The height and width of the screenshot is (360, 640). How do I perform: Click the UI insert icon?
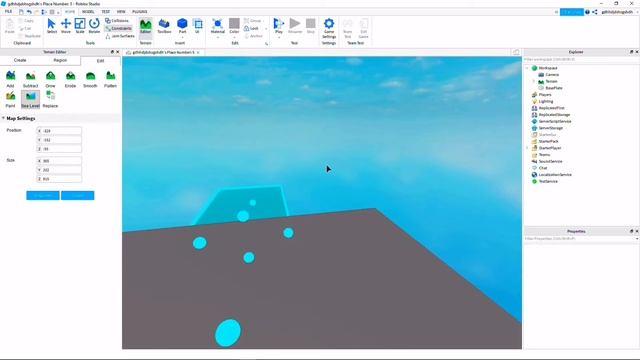[198, 26]
